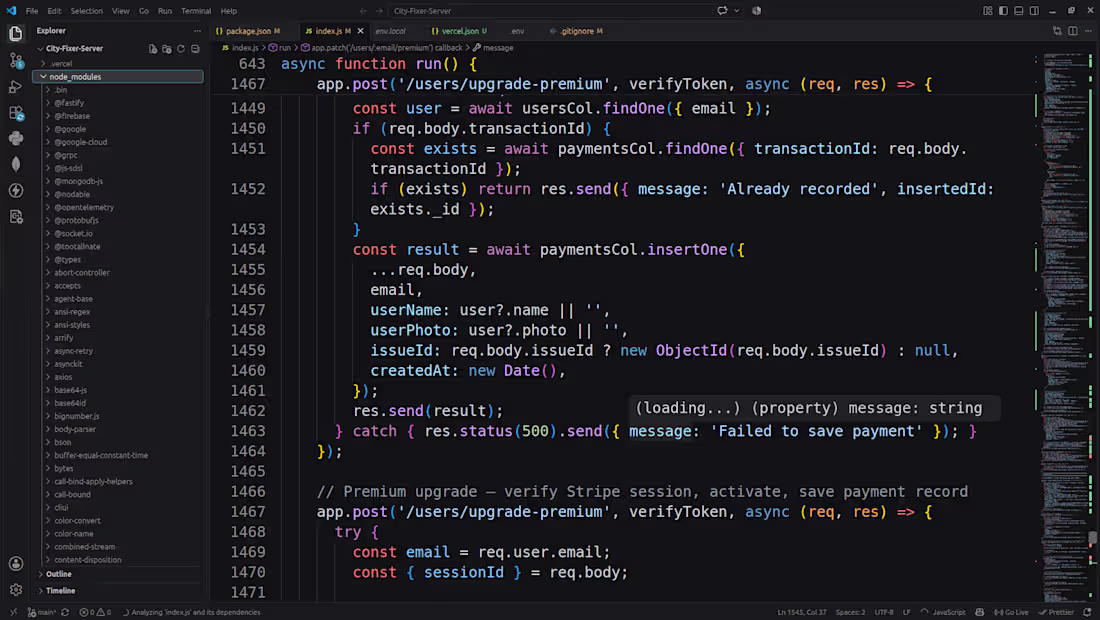Open errors and warnings count in status bar
The image size is (1100, 620).
95,612
